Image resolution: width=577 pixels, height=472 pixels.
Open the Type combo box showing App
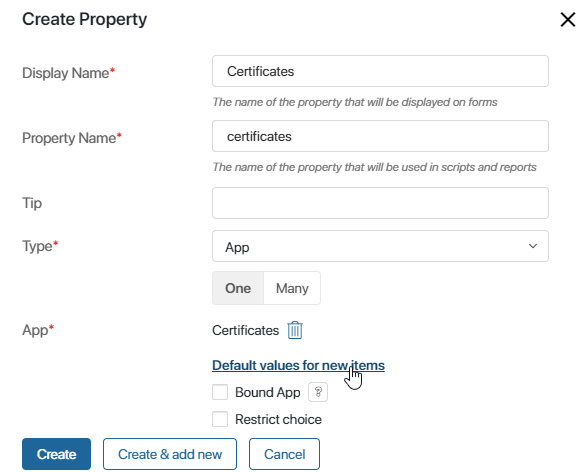click(x=380, y=246)
